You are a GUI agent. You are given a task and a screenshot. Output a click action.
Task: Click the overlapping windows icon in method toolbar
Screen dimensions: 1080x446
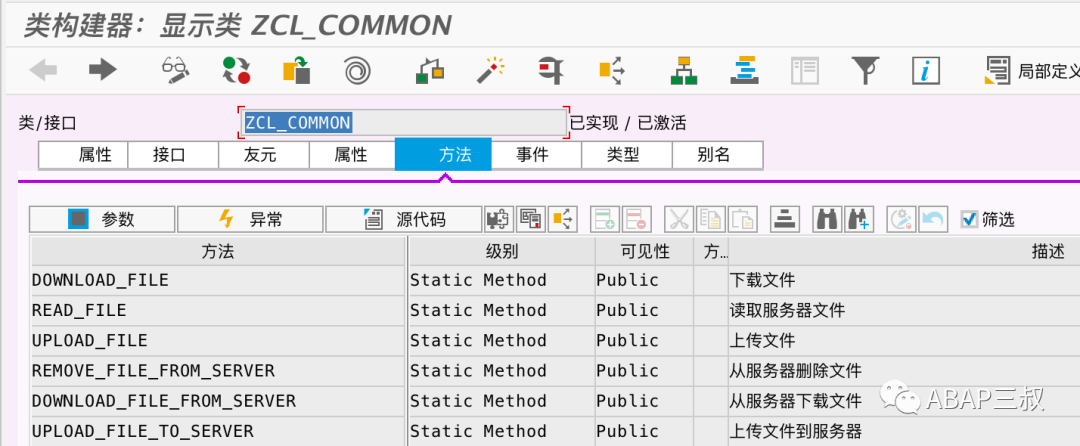(x=530, y=220)
